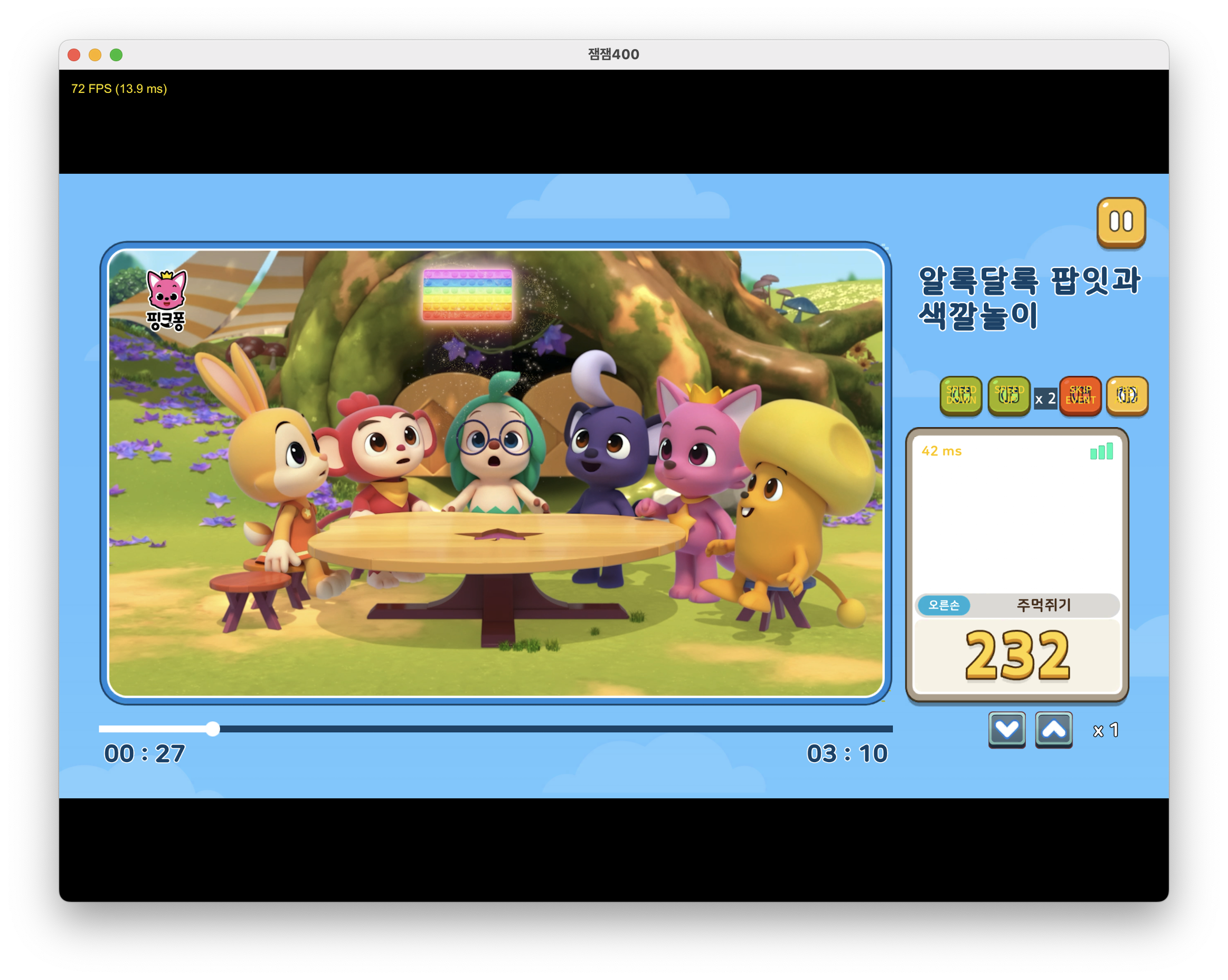Screen dimensions: 1228x980
Task: Click the progress slider handle
Action: [212, 728]
